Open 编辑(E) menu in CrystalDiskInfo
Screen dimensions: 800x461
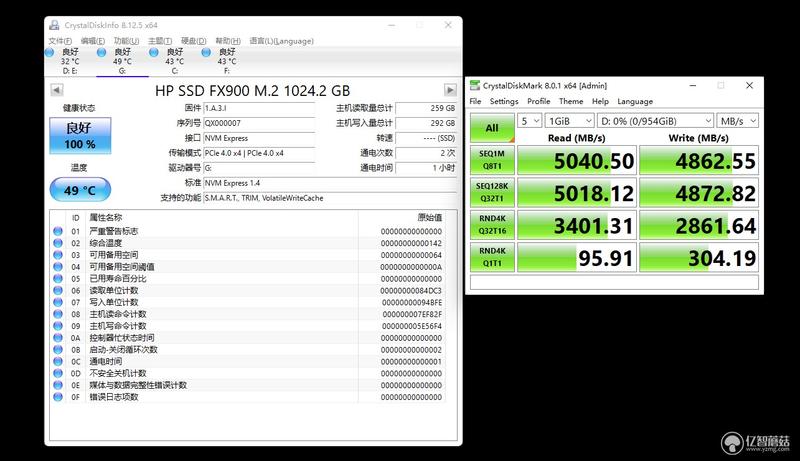tap(93, 41)
